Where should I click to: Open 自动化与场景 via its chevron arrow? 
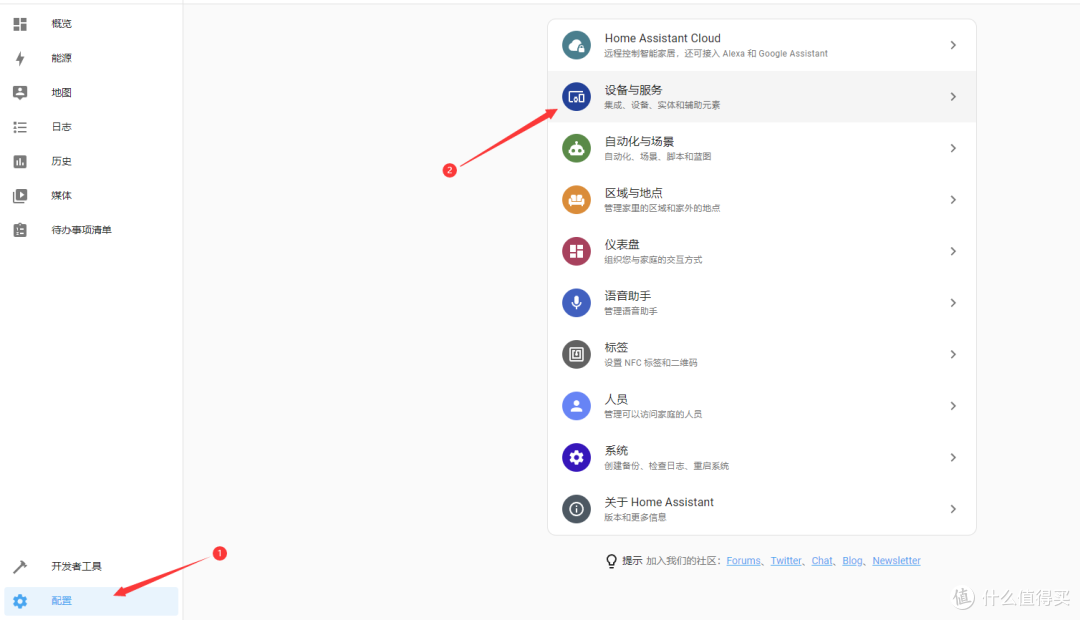pyautogui.click(x=953, y=148)
